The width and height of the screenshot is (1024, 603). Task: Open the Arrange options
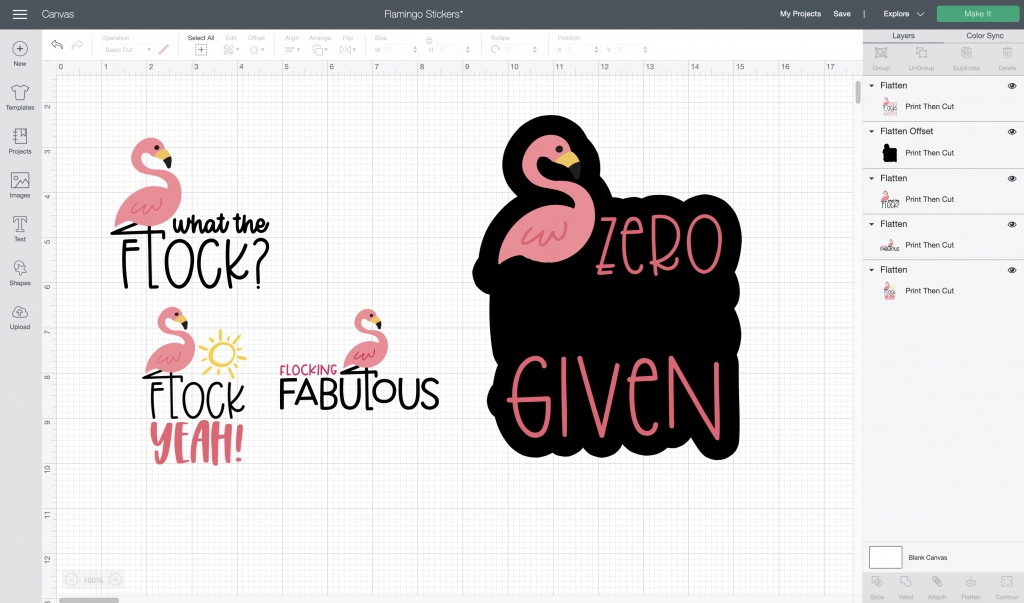point(319,50)
